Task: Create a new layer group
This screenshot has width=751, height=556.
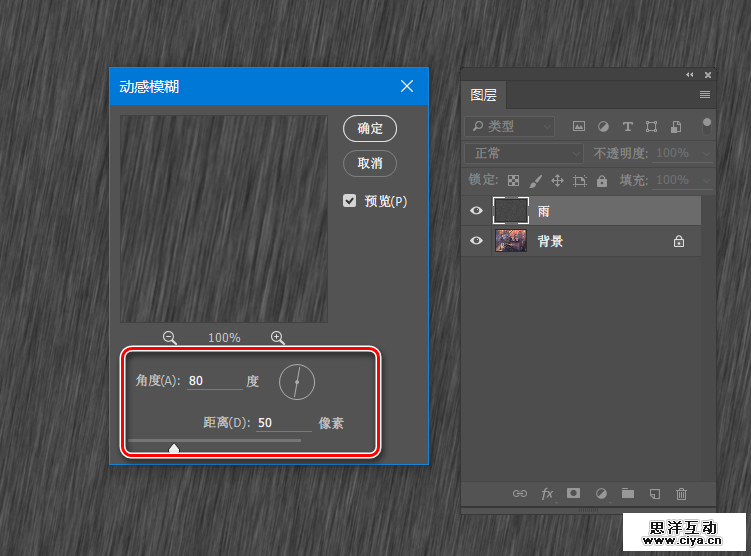Action: tap(628, 493)
